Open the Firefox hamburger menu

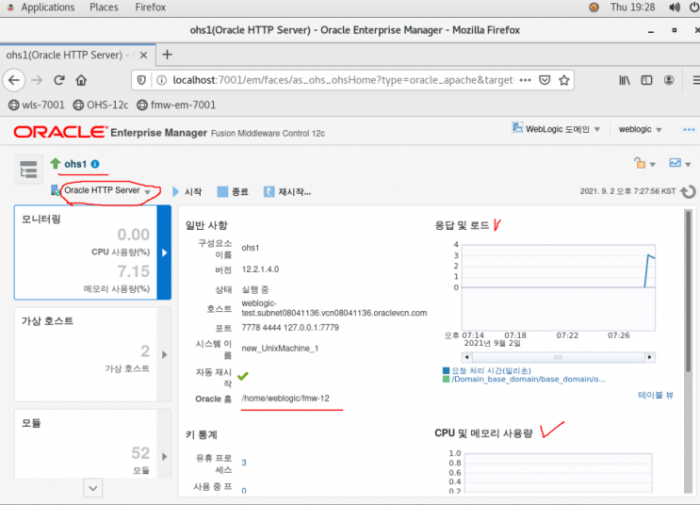click(696, 80)
